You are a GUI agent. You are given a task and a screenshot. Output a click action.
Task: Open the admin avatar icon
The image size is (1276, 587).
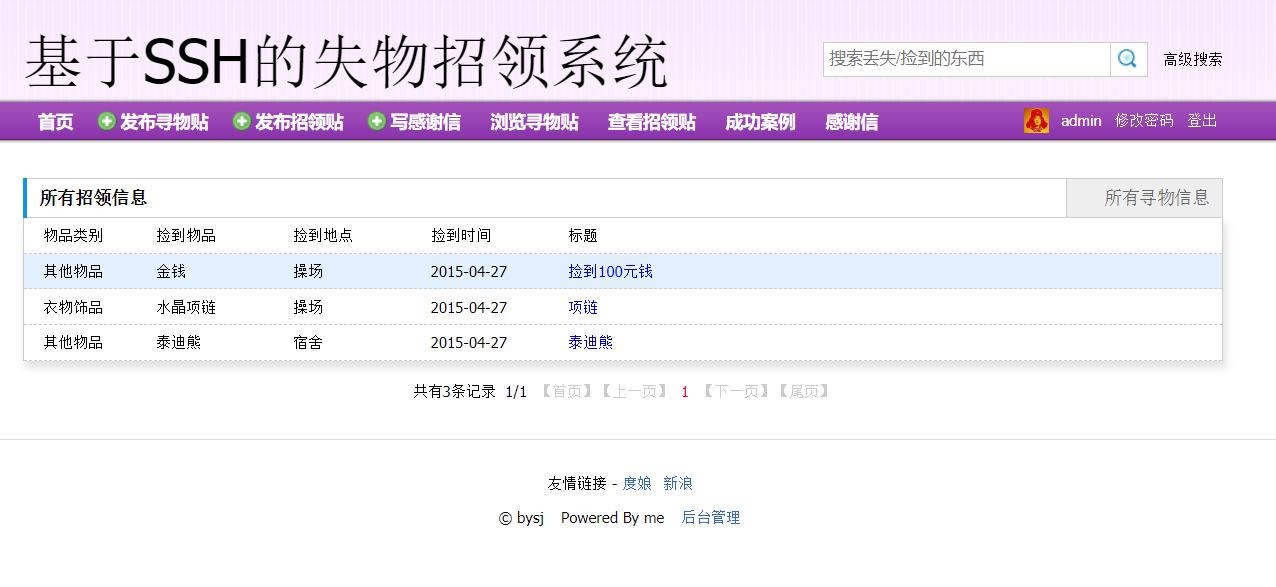1036,120
